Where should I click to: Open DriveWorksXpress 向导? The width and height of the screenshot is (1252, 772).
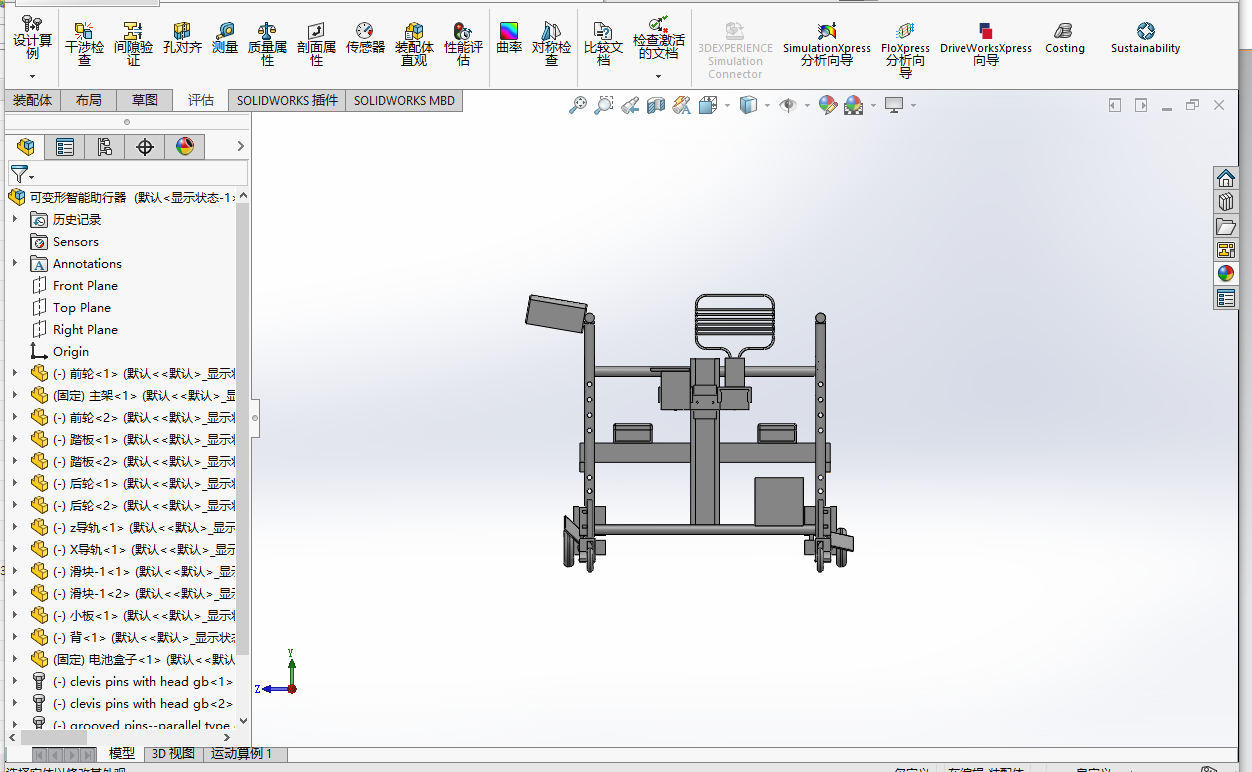coord(986,45)
